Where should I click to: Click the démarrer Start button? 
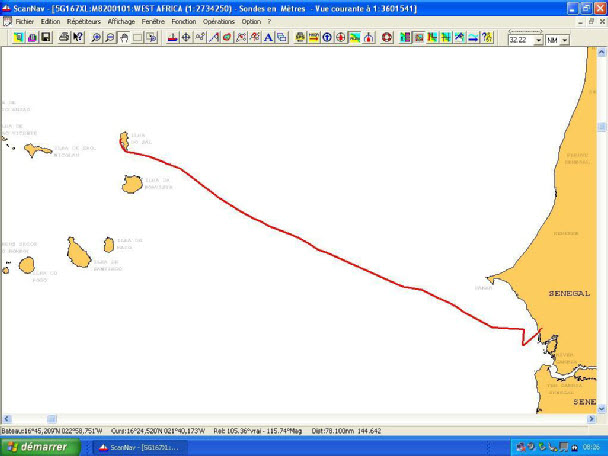click(x=35, y=447)
